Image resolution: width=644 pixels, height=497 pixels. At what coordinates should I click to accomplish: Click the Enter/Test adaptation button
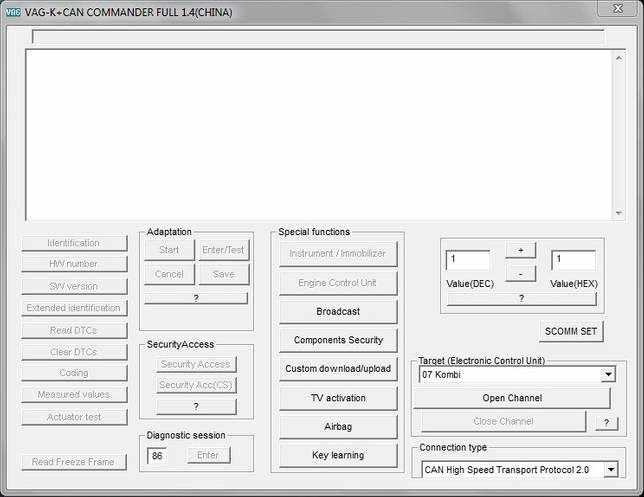[224, 250]
